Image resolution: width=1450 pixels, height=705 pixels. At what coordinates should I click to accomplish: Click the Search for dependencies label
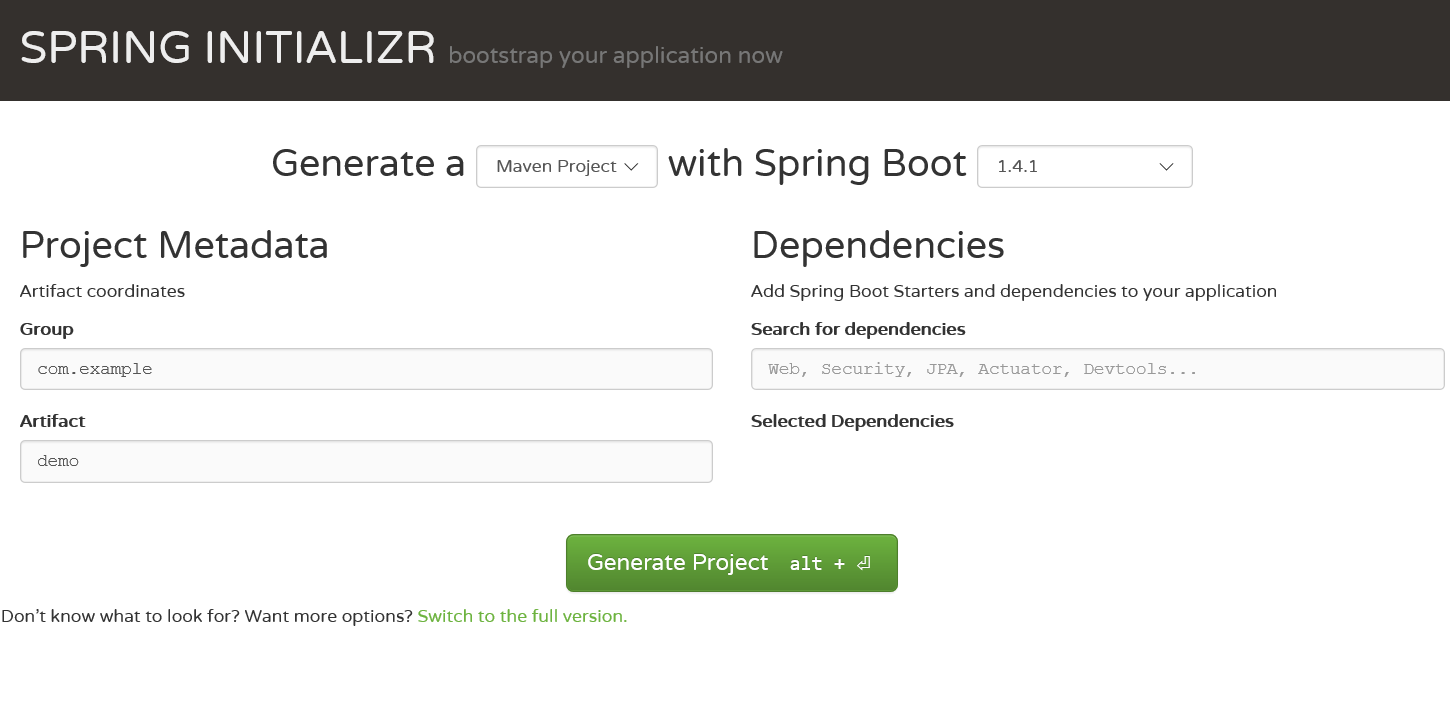point(858,329)
